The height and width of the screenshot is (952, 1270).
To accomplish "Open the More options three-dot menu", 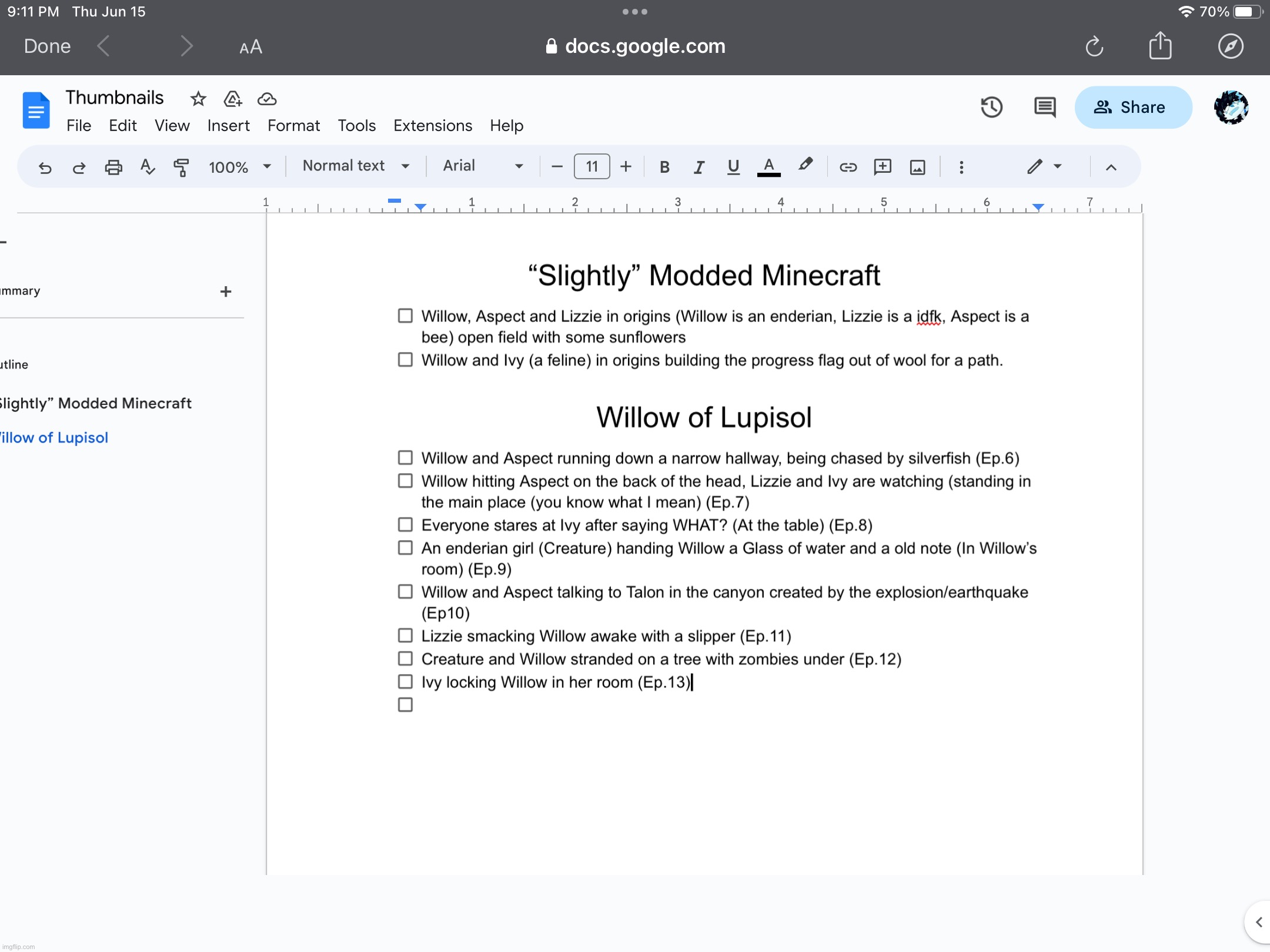I will coord(961,167).
